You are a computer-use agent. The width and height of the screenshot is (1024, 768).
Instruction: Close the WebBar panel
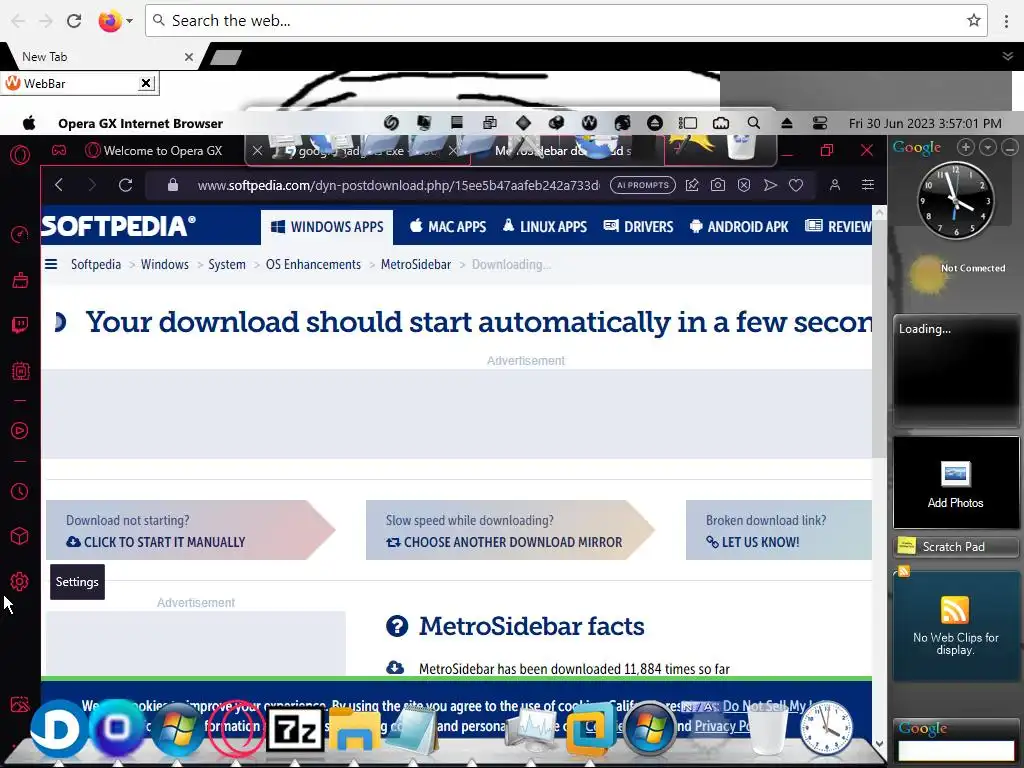click(x=146, y=83)
